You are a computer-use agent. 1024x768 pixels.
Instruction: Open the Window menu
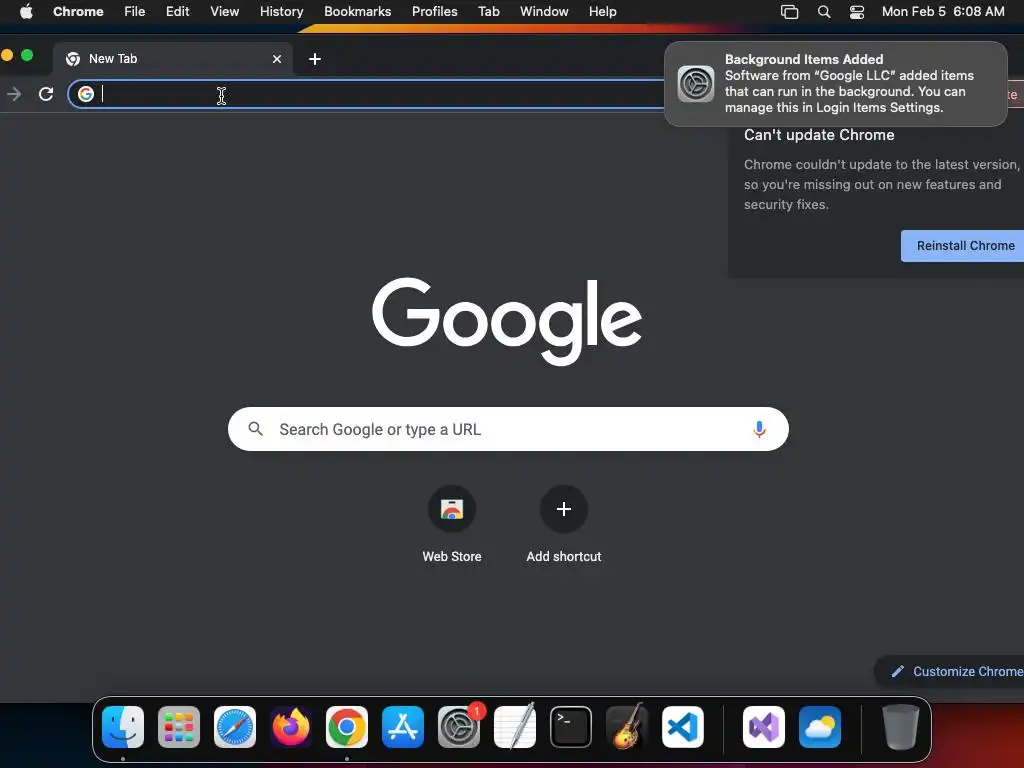544,12
